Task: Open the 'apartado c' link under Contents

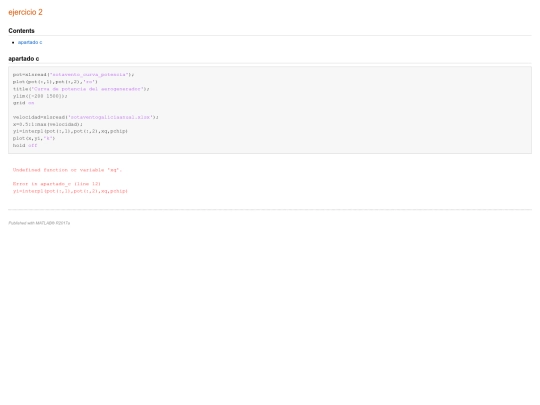Action: tap(30, 42)
